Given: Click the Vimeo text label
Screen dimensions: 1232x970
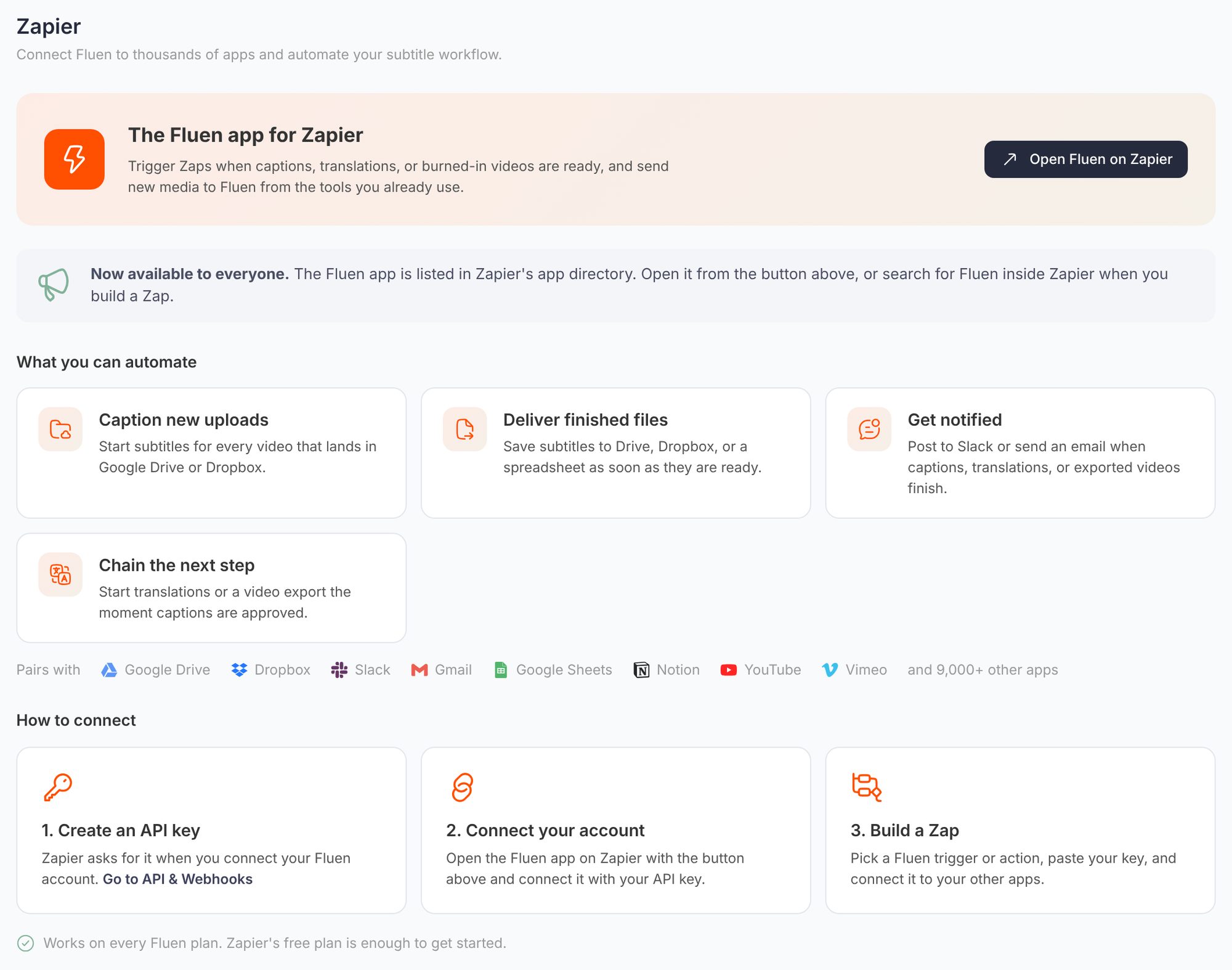Looking at the screenshot, I should coord(866,670).
